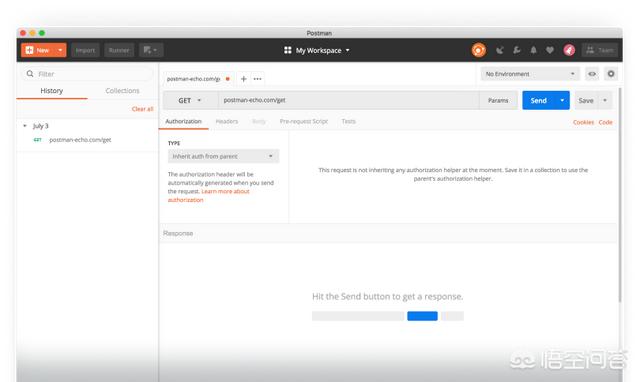Click the heart icon in the header
The width and height of the screenshot is (640, 382).
[x=550, y=50]
